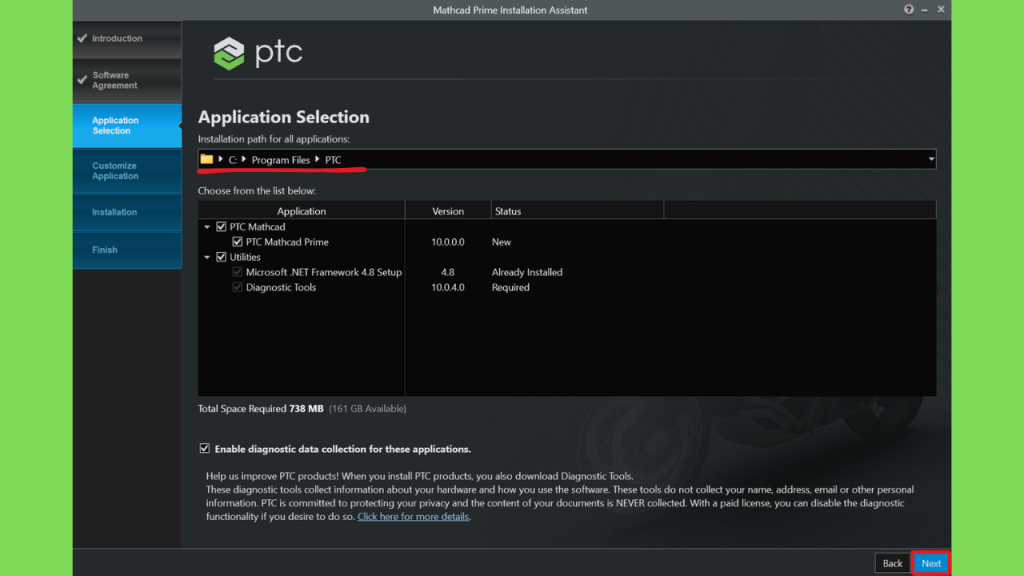
Task: Click the PTC logo icon
Action: (229, 53)
